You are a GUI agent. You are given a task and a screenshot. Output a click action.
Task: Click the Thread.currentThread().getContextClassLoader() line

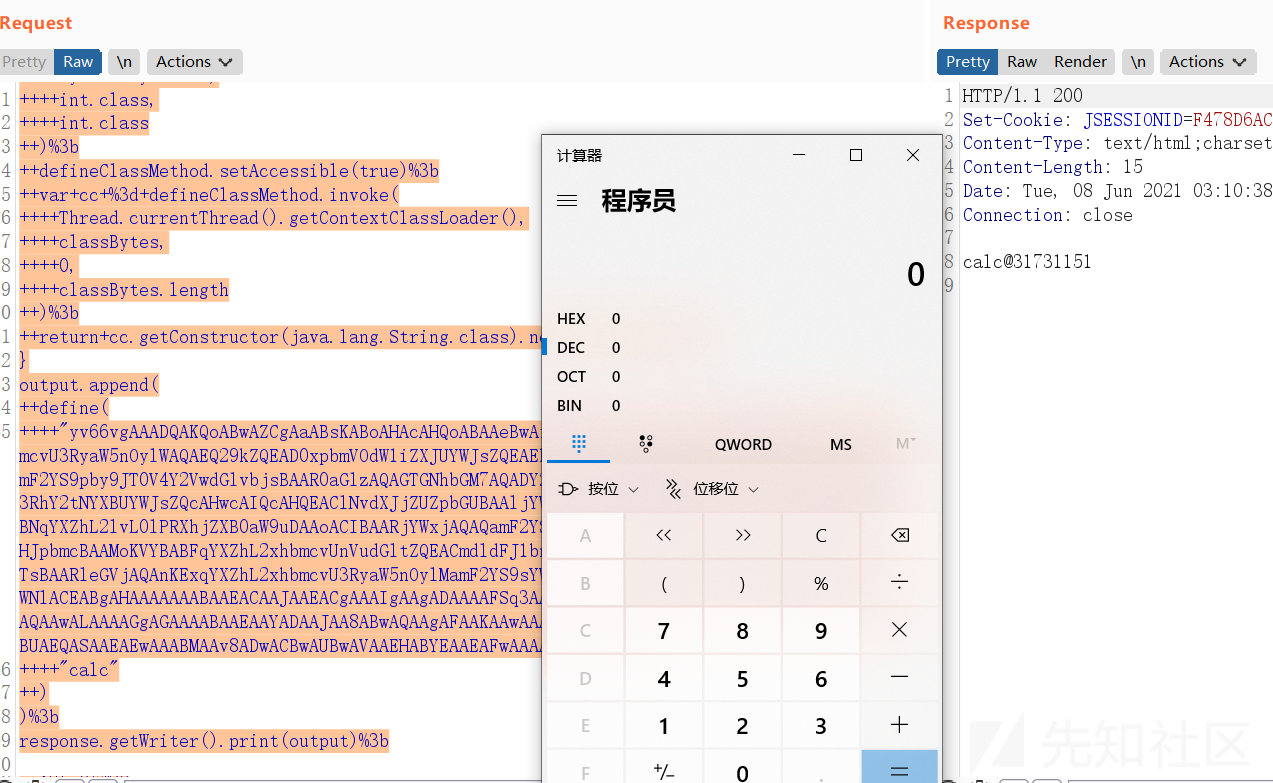tap(273, 218)
